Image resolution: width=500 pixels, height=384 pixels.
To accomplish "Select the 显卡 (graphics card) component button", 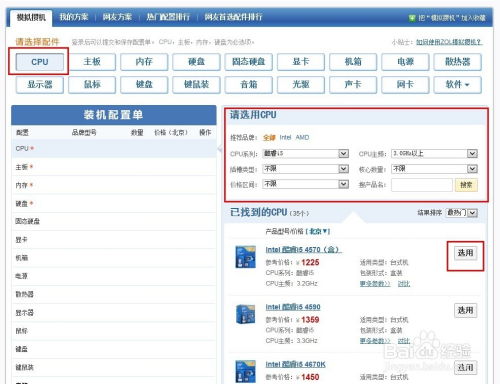I will pos(301,62).
